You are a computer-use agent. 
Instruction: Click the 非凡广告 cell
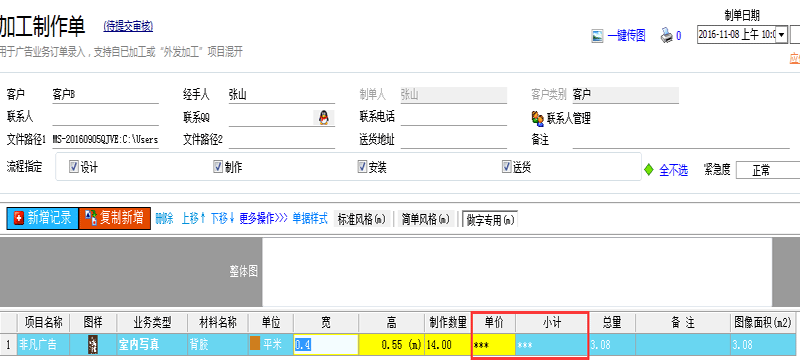pos(44,345)
